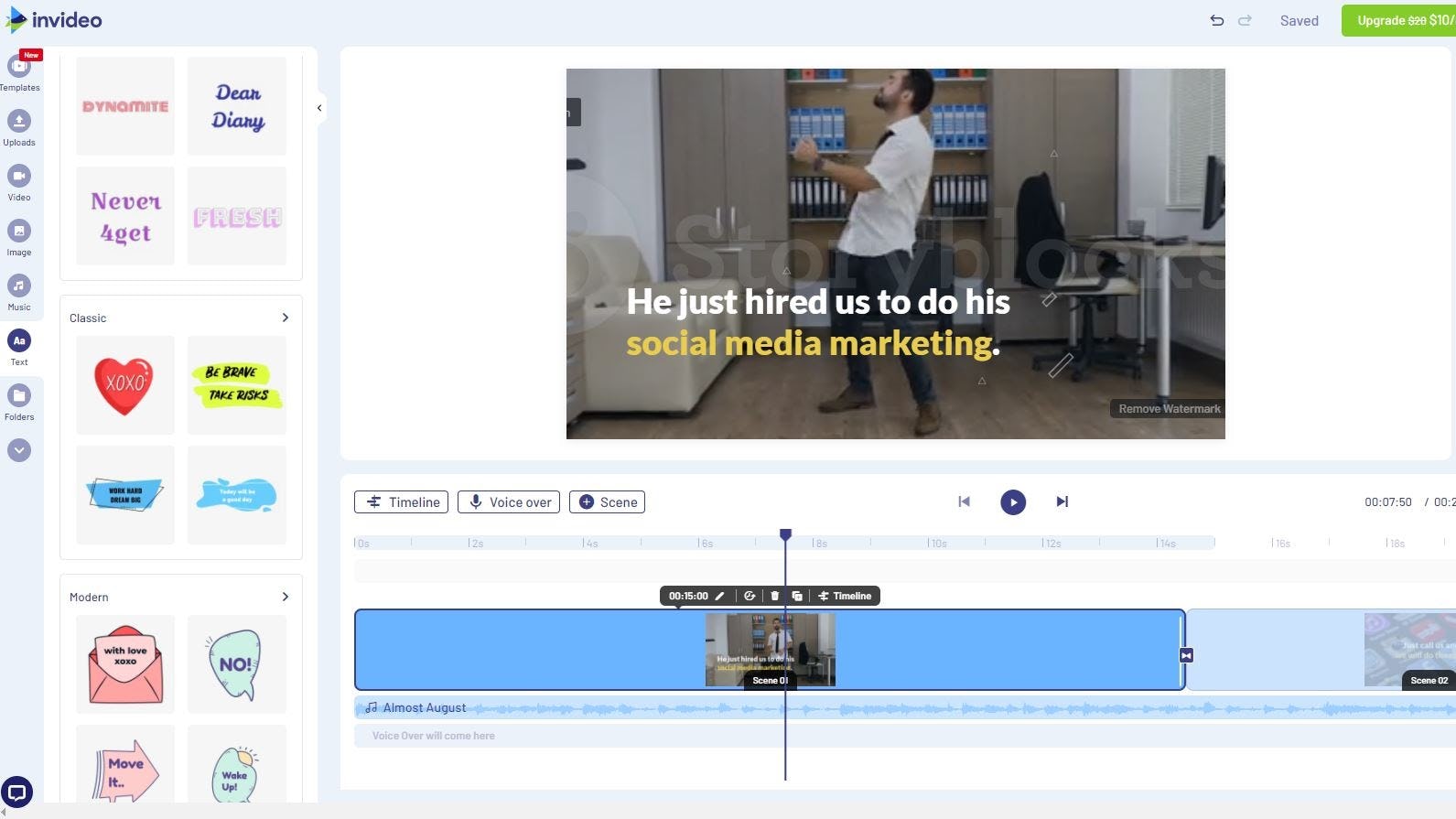
Task: Open the Music library in sidebar
Action: pyautogui.click(x=19, y=293)
